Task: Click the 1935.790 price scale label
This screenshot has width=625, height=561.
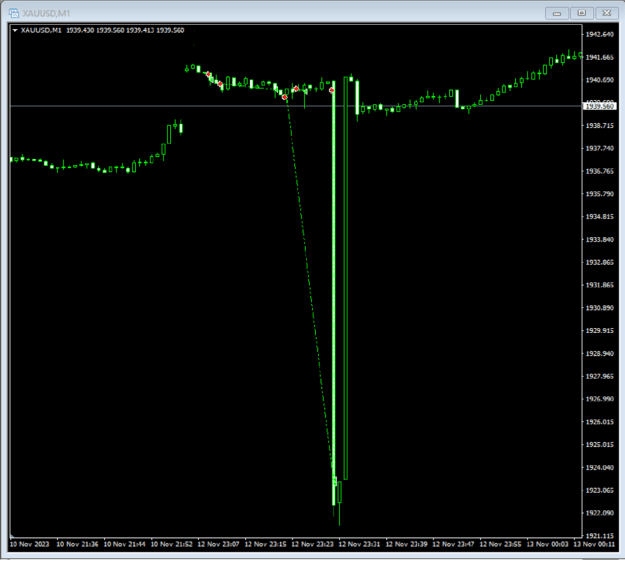Action: pos(599,194)
